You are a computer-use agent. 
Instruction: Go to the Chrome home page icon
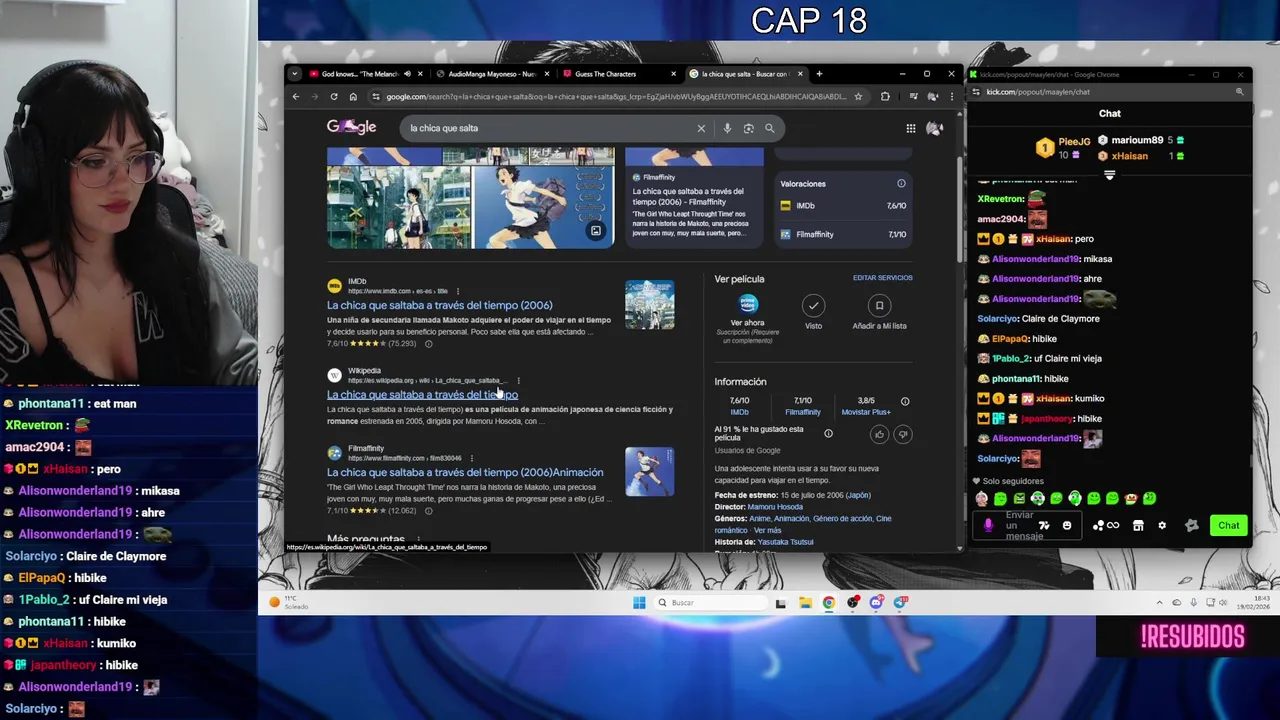pyautogui.click(x=353, y=97)
